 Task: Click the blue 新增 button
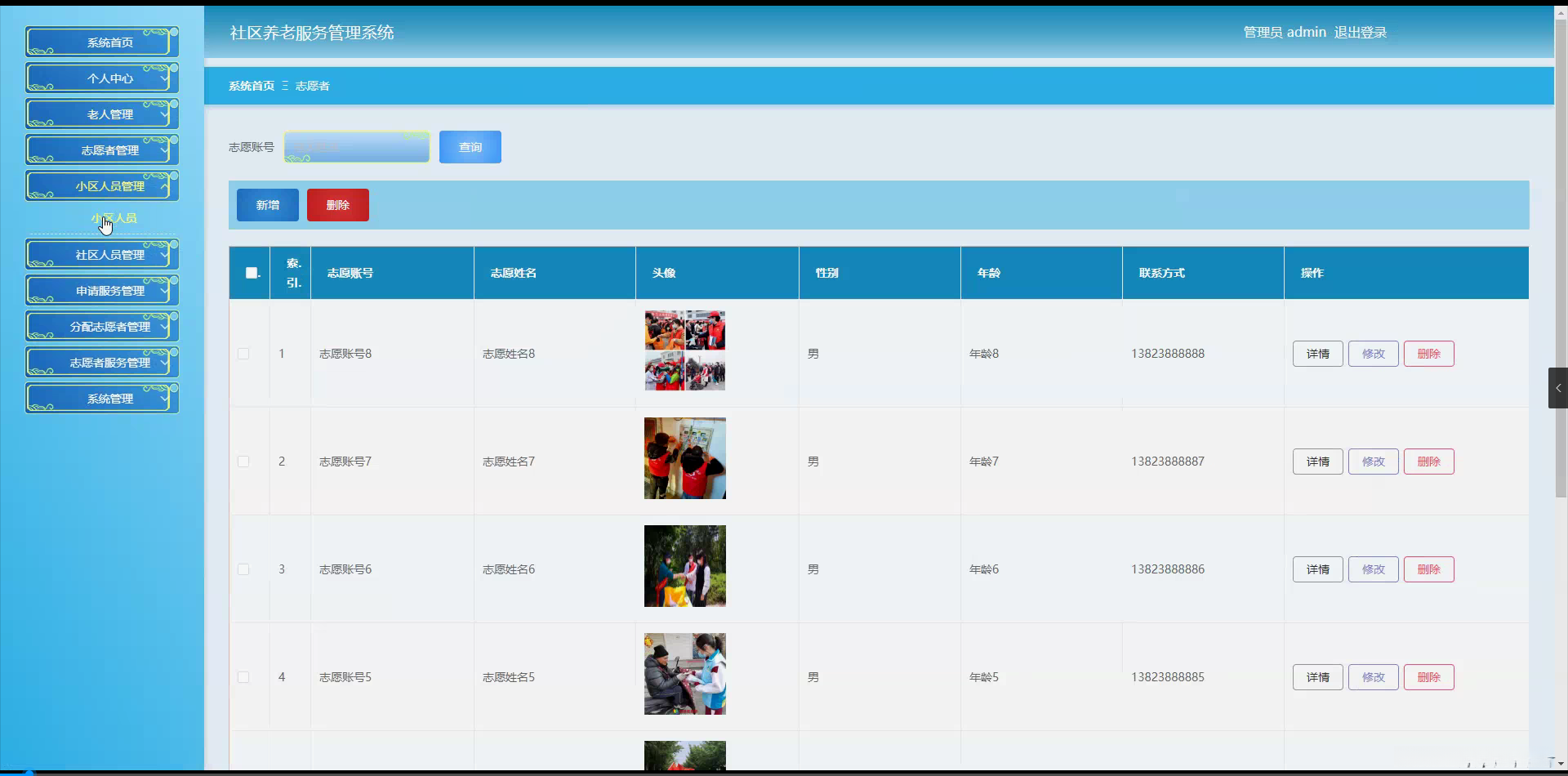[268, 205]
